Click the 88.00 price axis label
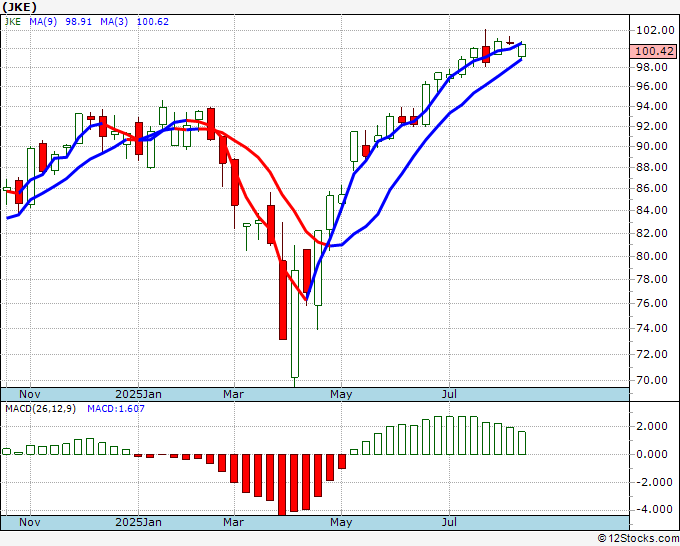This screenshot has height=546, width=680. pyautogui.click(x=652, y=167)
